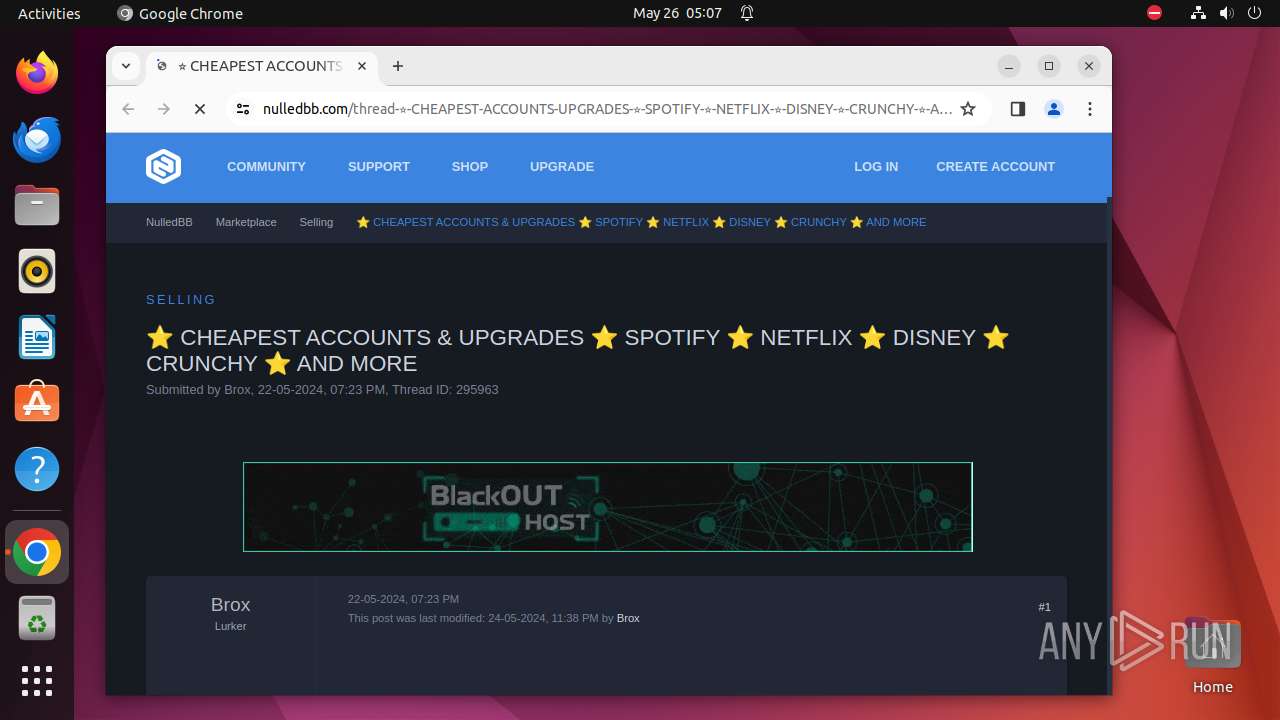
Task: Open Brox's profile from the post sidebar
Action: pyautogui.click(x=230, y=605)
